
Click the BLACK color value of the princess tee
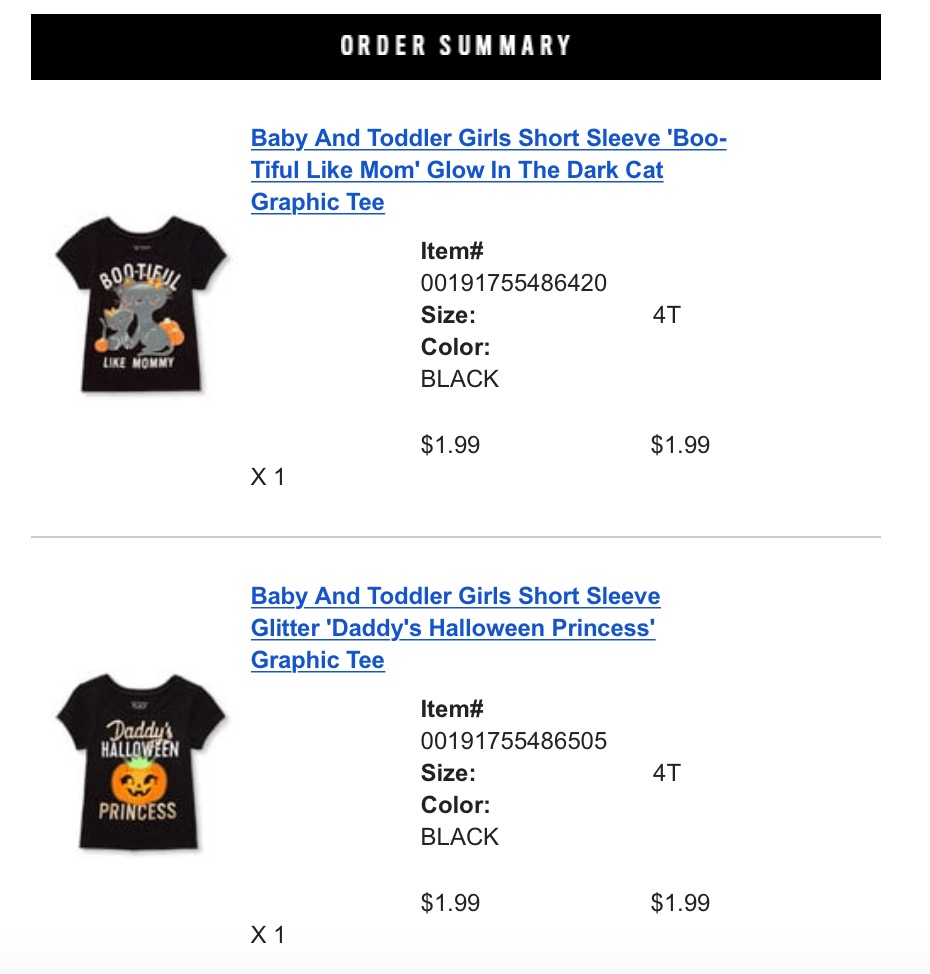[x=459, y=837]
